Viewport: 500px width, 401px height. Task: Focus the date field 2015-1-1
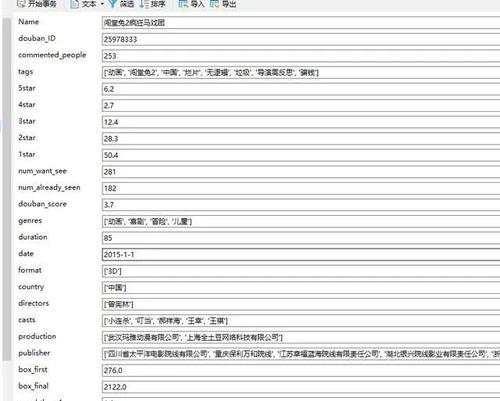[x=301, y=255]
